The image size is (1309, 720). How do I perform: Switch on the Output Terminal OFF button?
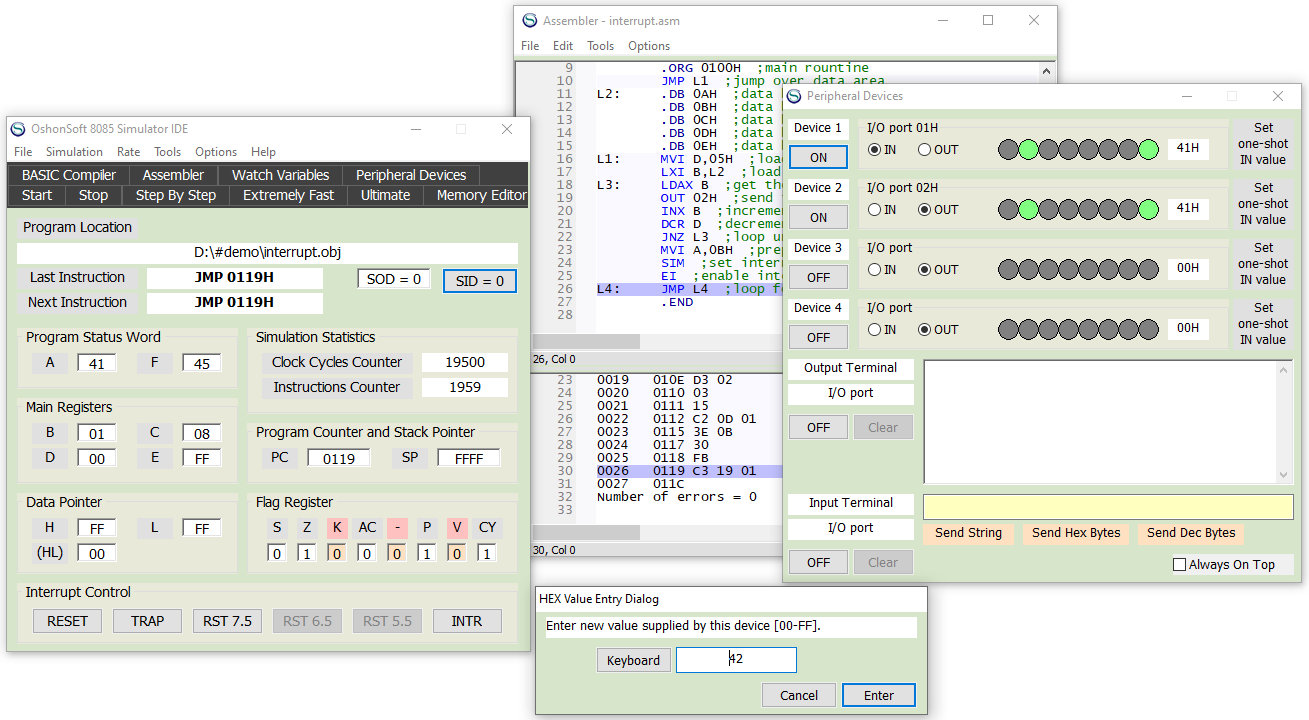coord(819,427)
